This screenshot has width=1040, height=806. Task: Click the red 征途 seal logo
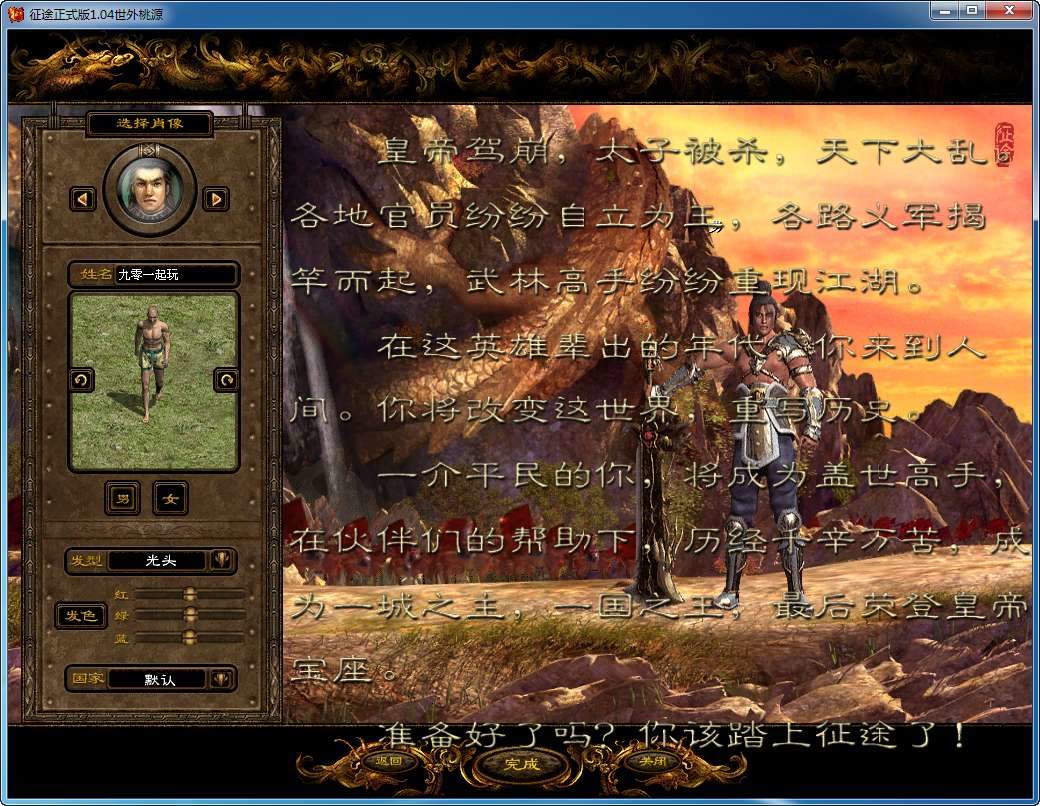coord(1004,145)
